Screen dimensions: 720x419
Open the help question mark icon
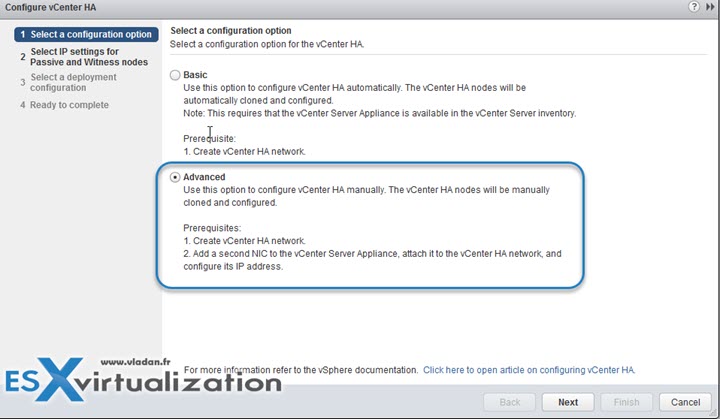694,7
